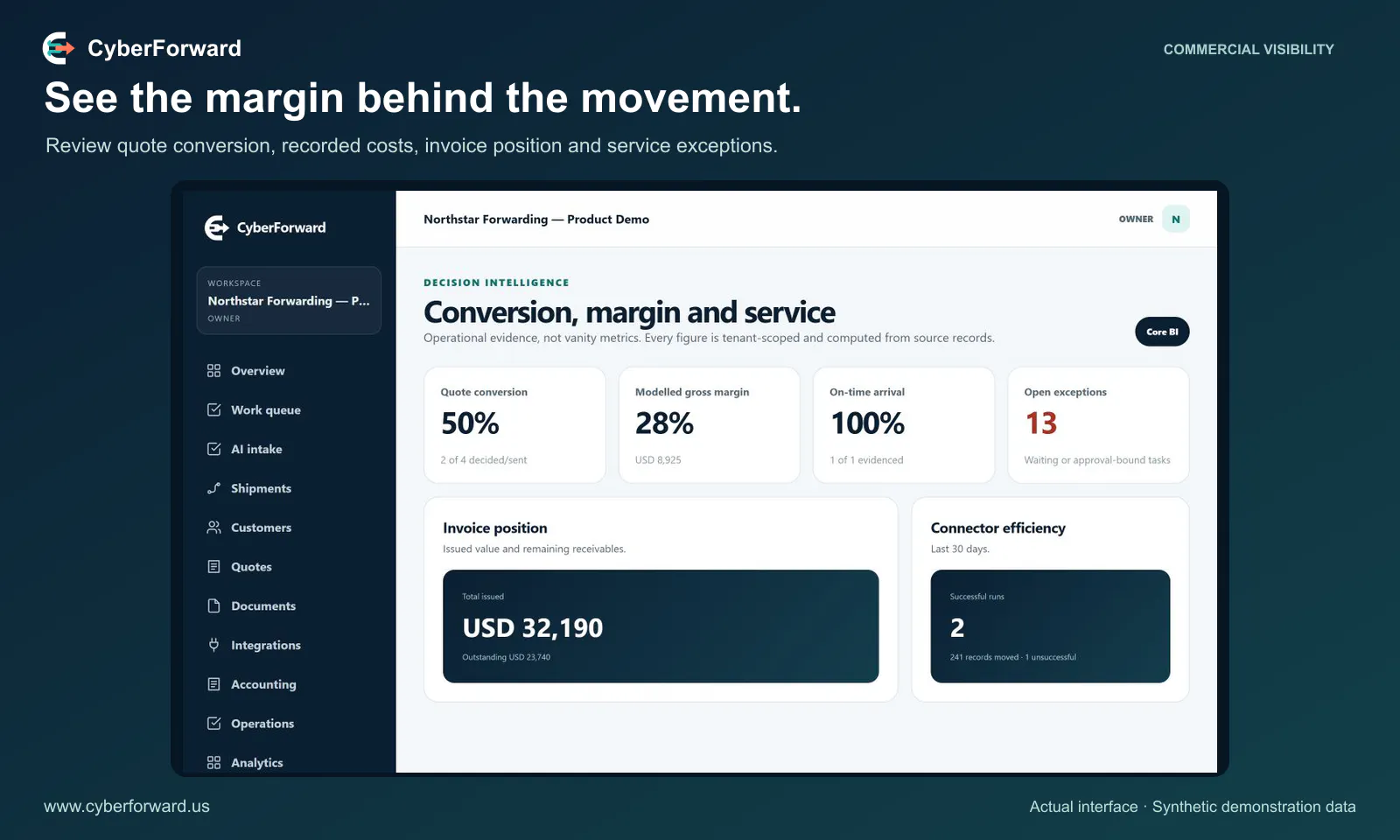Click the Analytics grid icon

pos(213,762)
